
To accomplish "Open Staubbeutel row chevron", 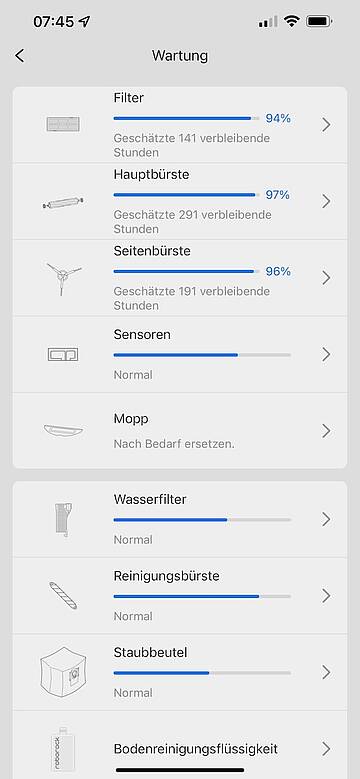I will (x=326, y=672).
